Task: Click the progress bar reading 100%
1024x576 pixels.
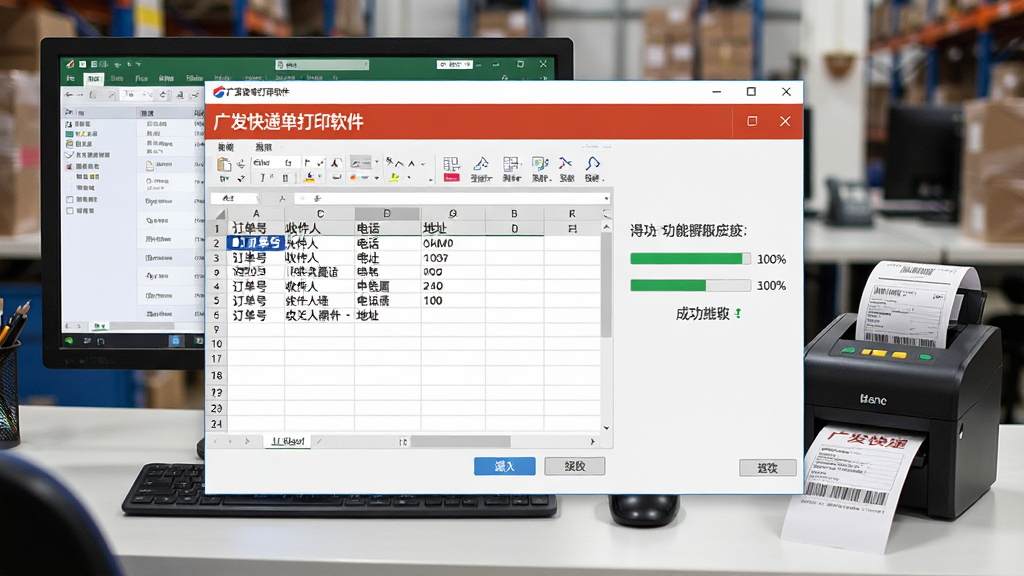Action: click(x=690, y=259)
